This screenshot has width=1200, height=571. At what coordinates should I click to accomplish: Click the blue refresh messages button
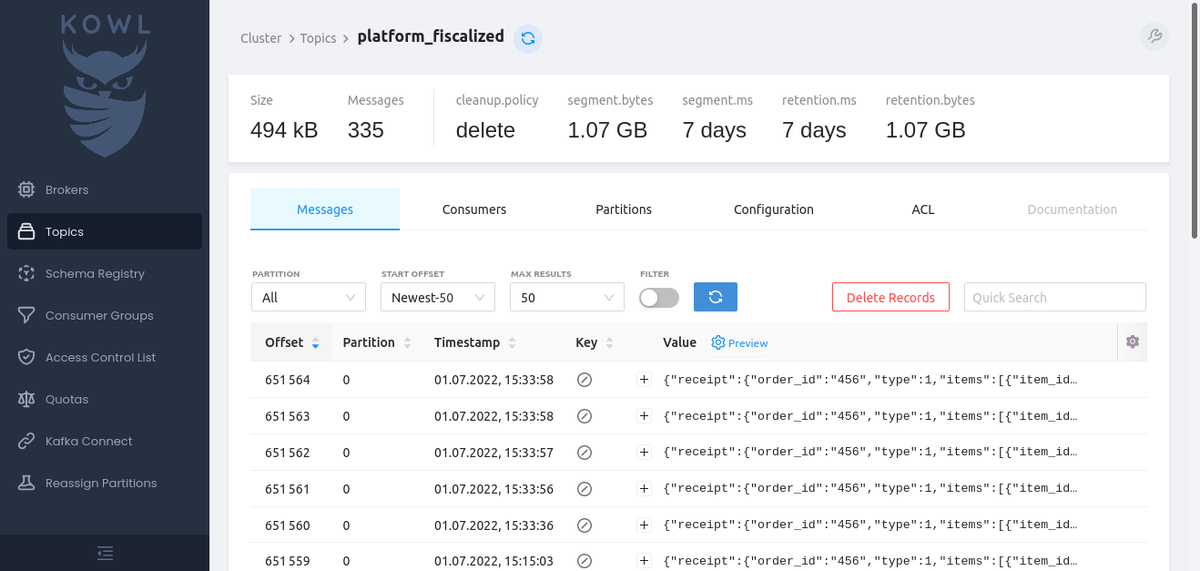(x=715, y=297)
